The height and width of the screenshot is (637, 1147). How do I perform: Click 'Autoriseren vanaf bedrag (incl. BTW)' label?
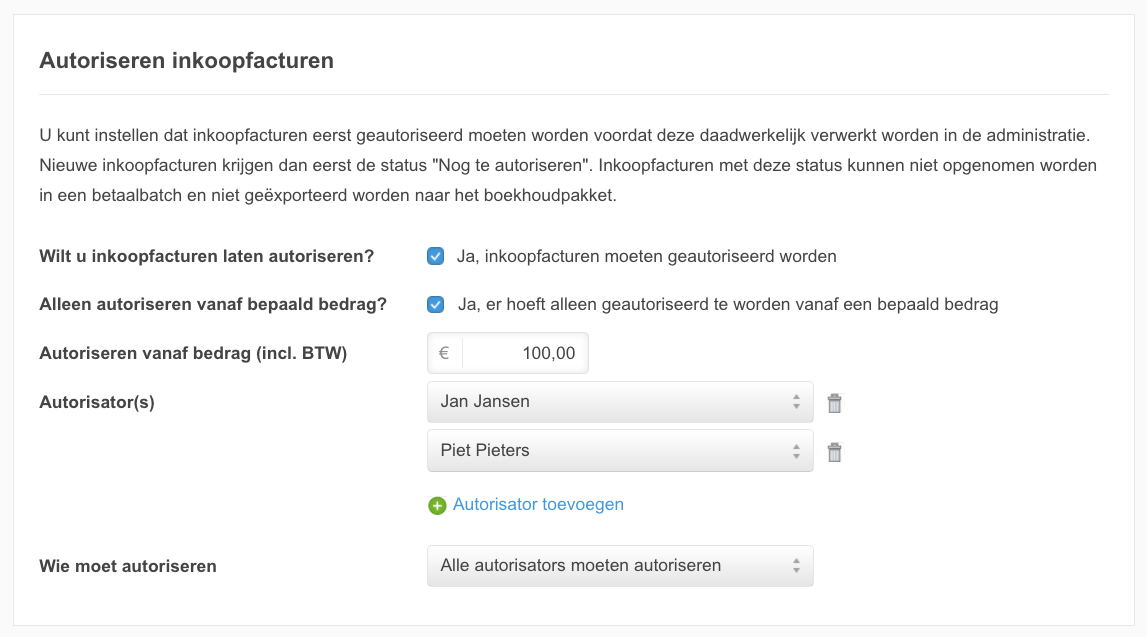coord(193,353)
